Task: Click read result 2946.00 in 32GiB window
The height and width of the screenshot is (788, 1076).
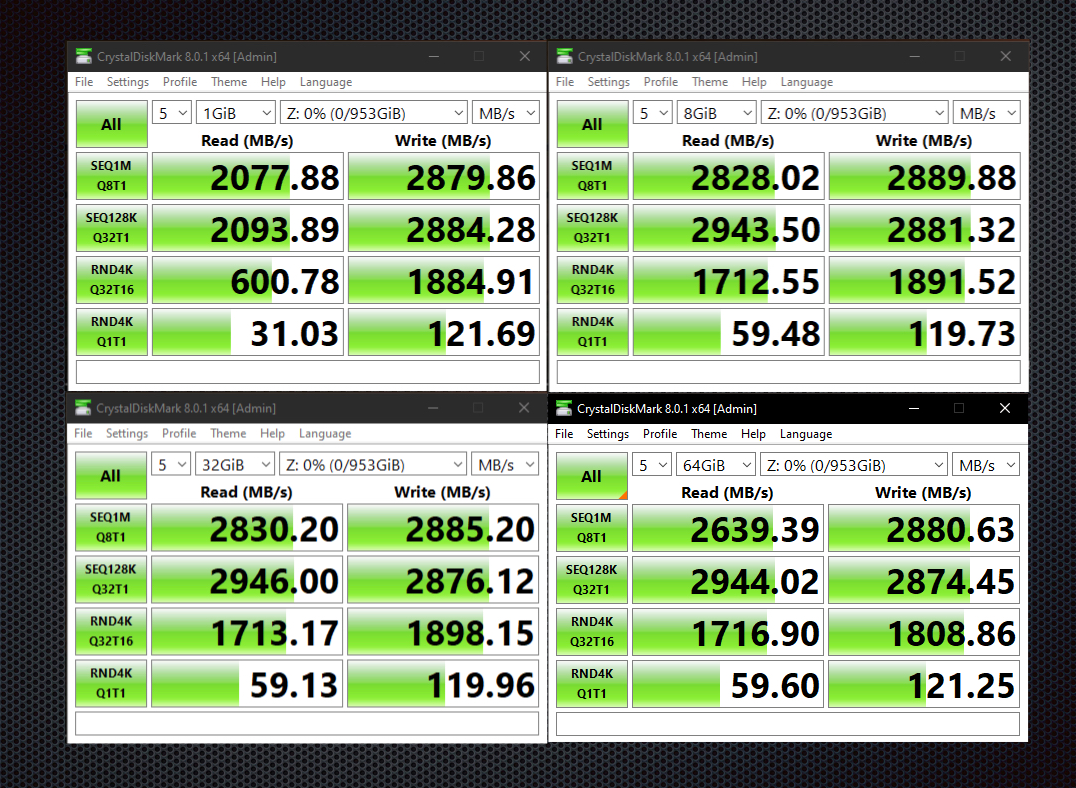Action: click(247, 580)
